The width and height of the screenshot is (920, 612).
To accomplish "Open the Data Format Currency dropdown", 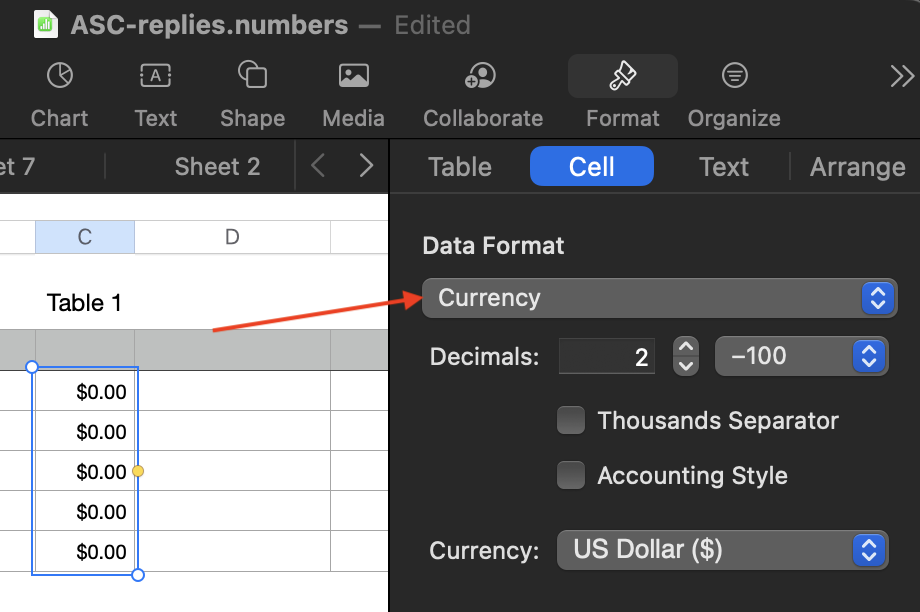I will 659,298.
